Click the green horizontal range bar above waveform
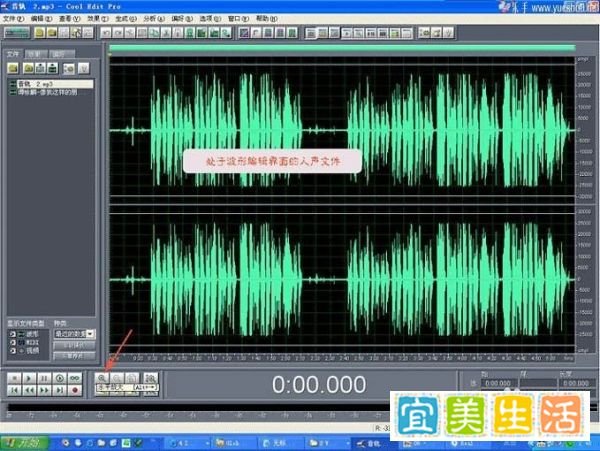 (x=342, y=48)
